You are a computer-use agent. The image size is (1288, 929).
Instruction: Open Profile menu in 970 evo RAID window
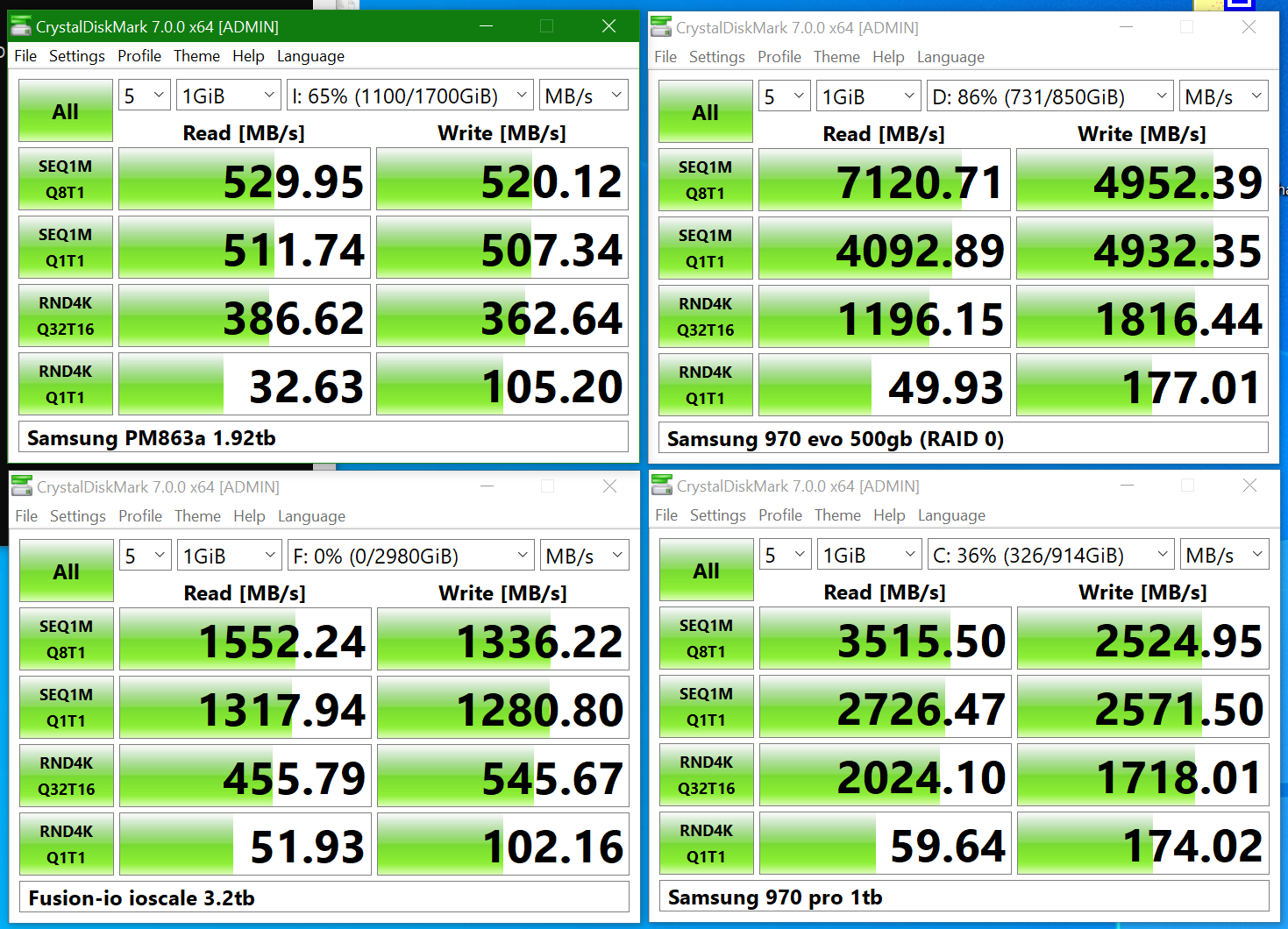[779, 57]
